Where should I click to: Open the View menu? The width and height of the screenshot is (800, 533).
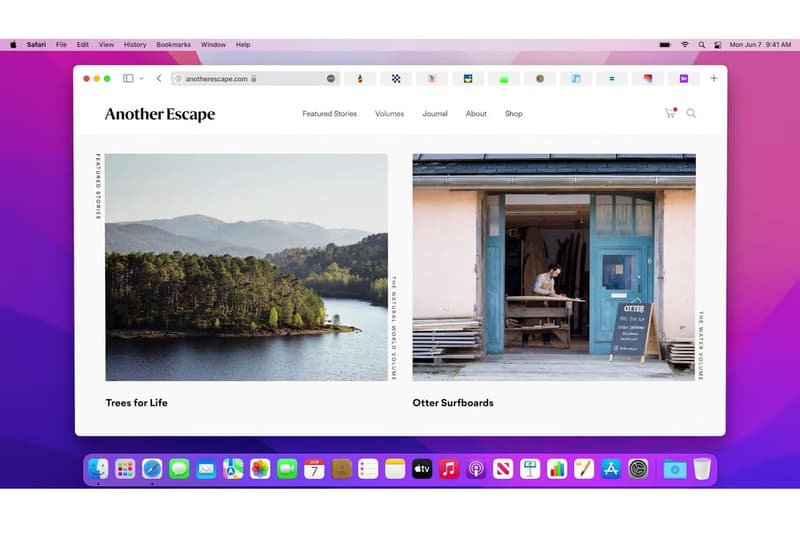pyautogui.click(x=106, y=45)
